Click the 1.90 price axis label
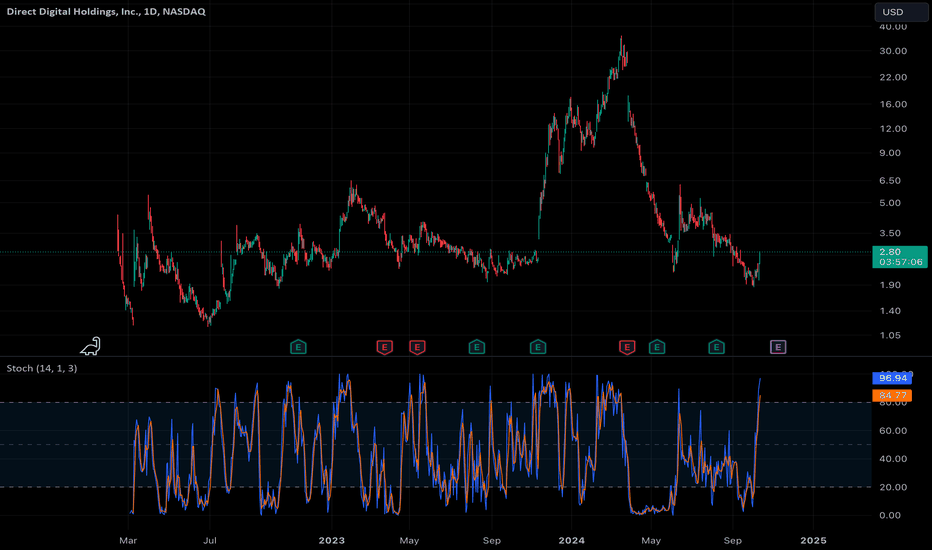 (x=890, y=285)
